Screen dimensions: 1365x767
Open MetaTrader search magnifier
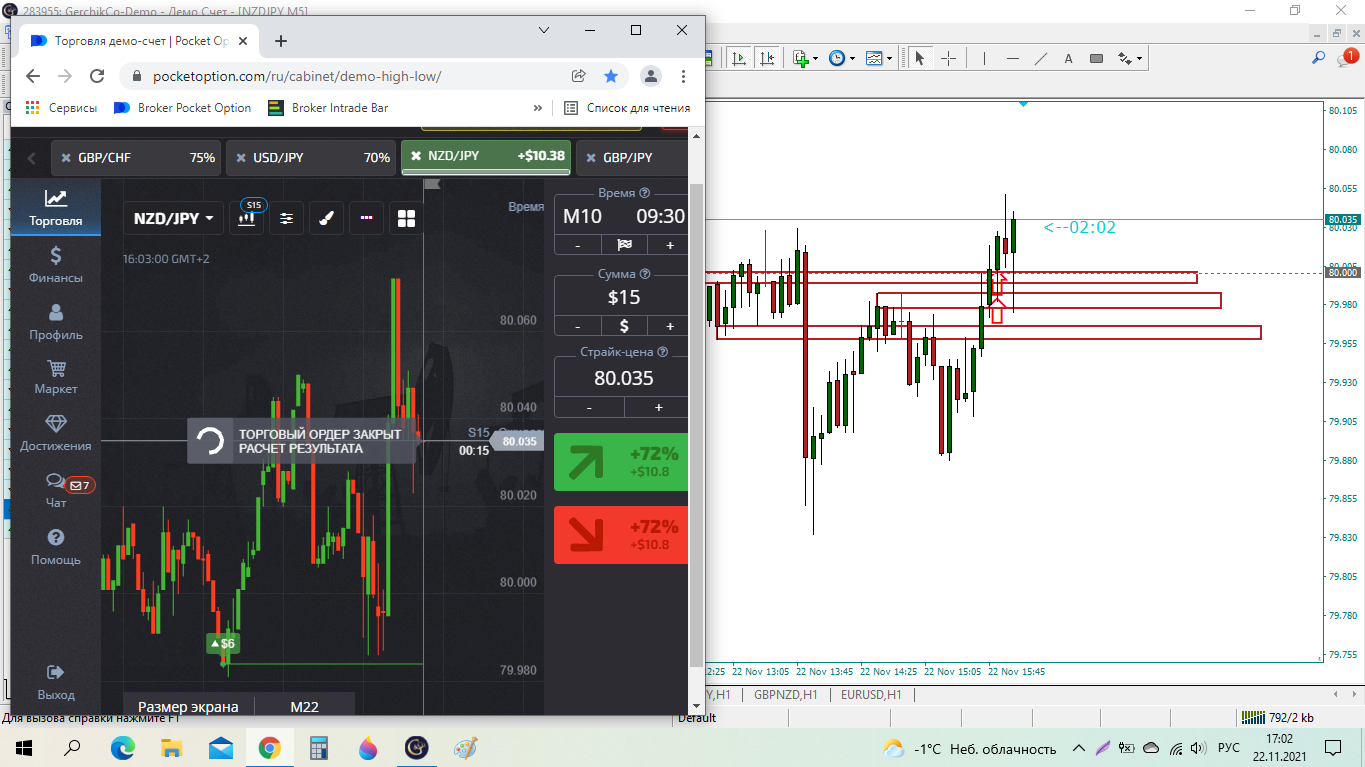pos(1319,59)
